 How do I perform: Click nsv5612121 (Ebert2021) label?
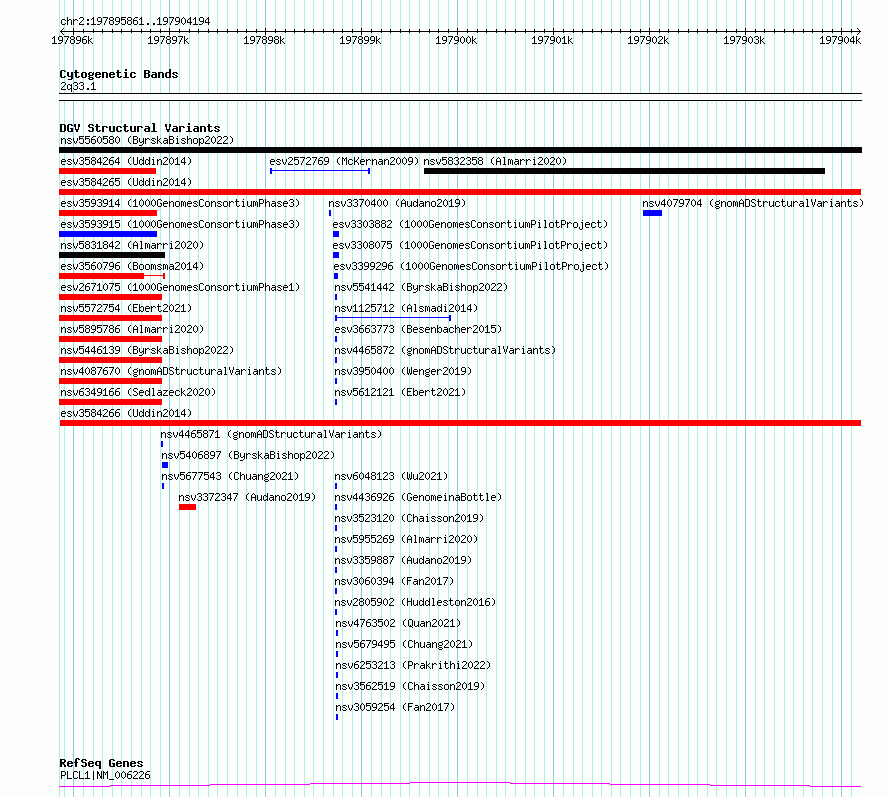coord(400,392)
